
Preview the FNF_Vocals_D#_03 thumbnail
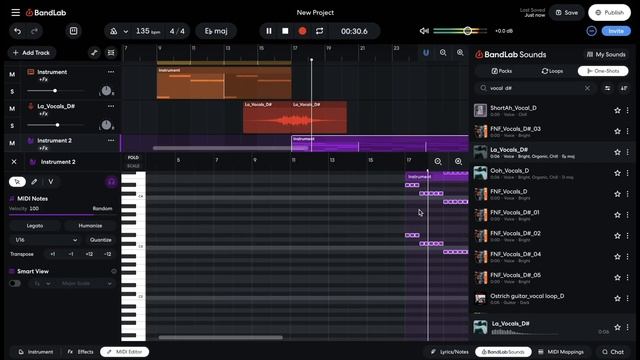pos(480,131)
